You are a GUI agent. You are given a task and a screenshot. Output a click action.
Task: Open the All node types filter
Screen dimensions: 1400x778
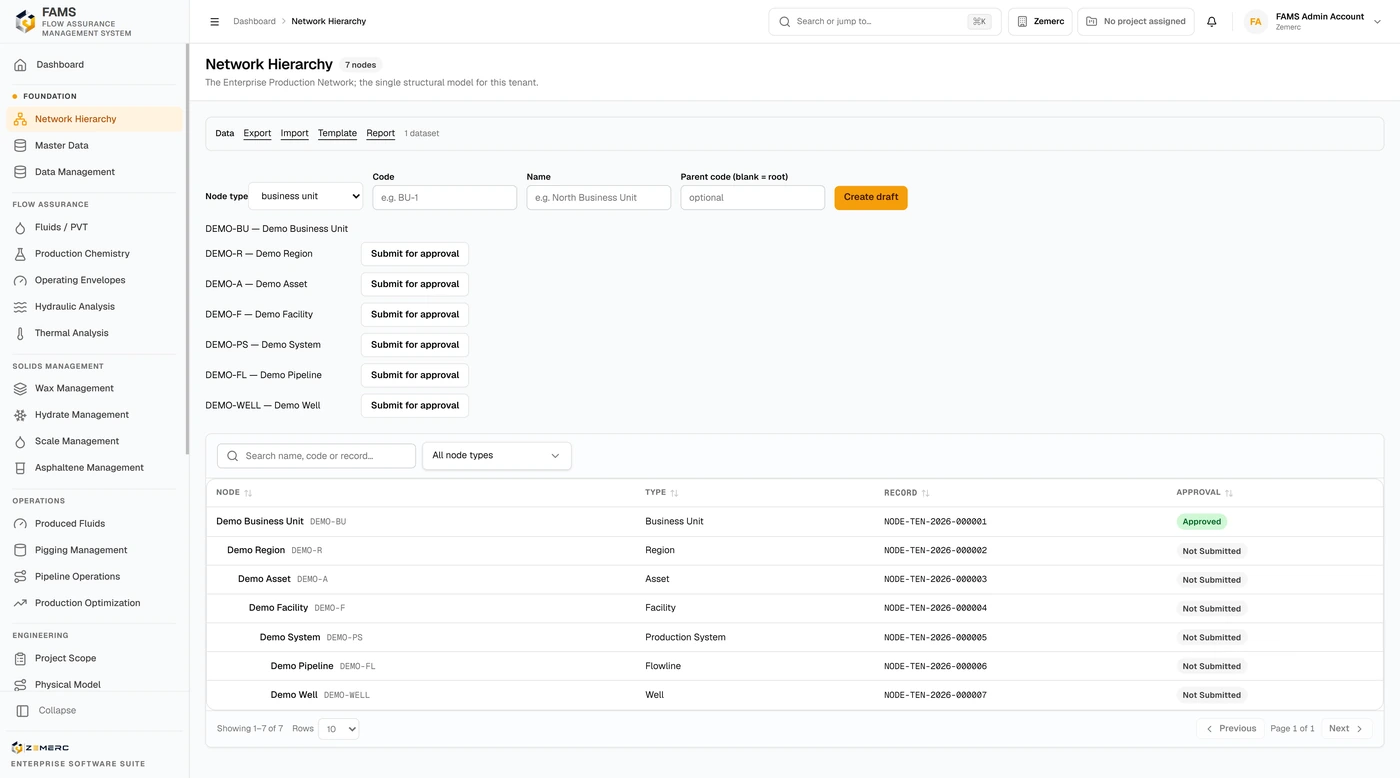tap(497, 456)
